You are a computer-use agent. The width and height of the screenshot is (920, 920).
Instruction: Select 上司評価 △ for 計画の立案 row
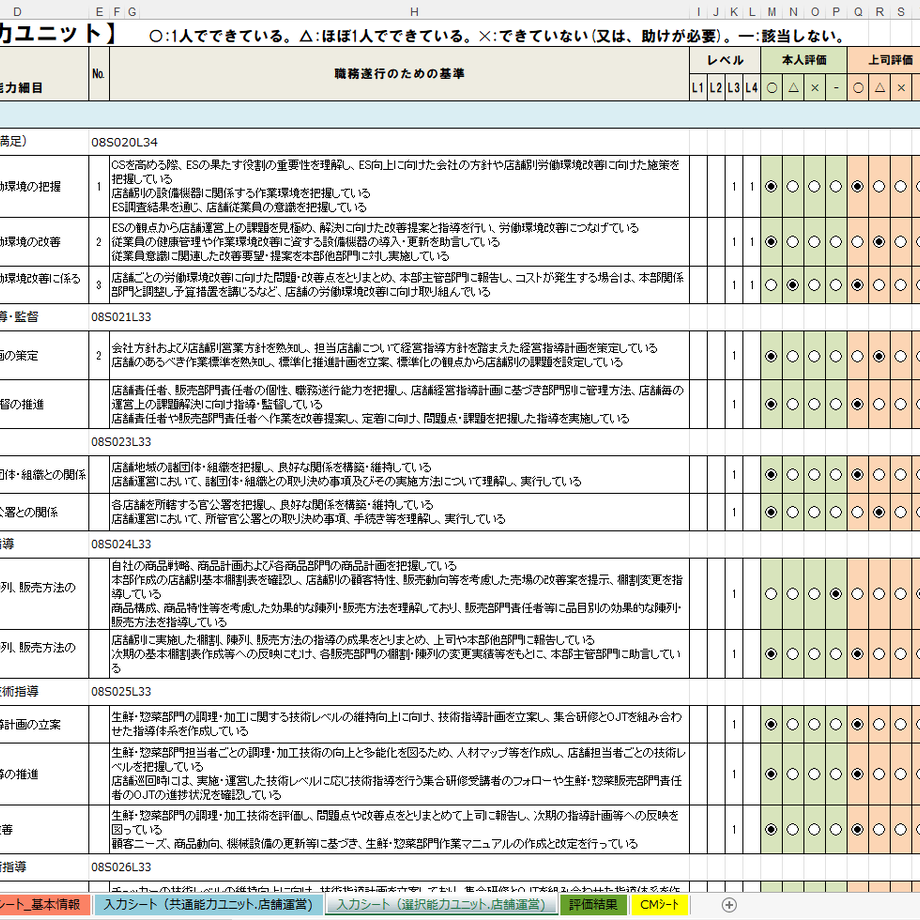tap(879, 725)
